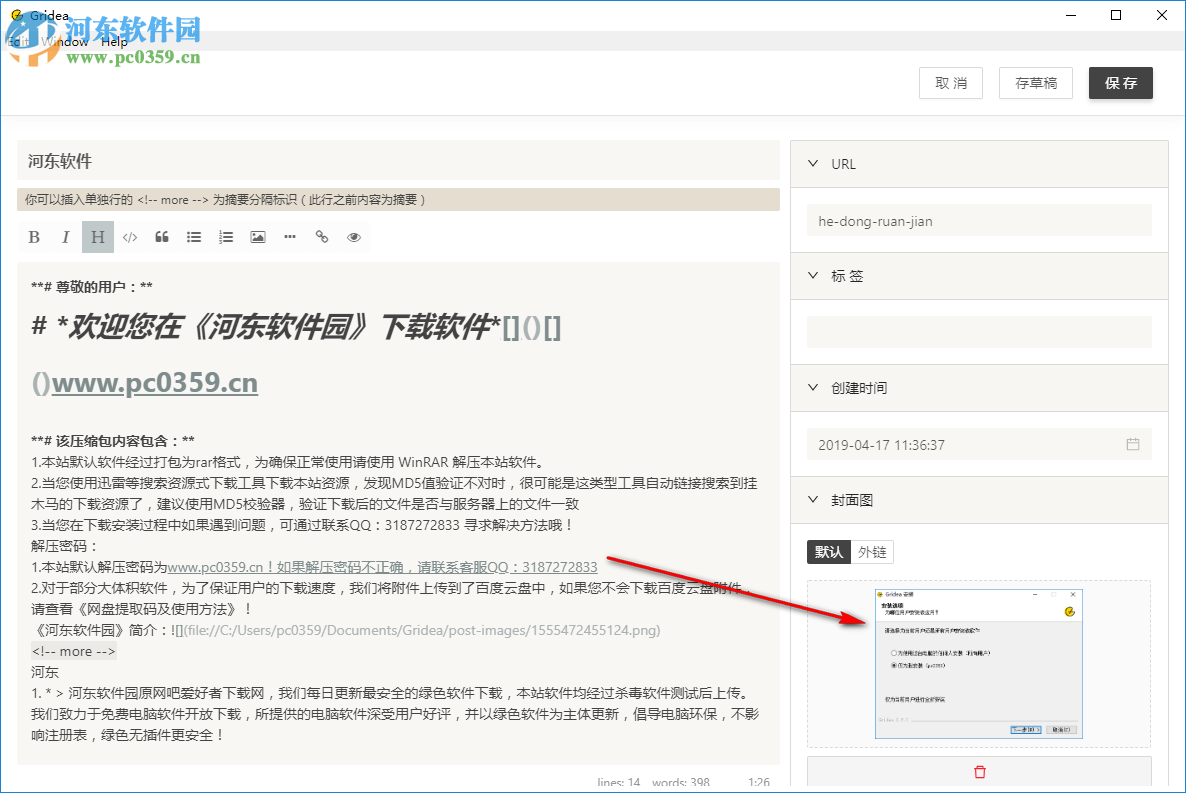
Task: Click the 该压缩包内容包含 line
Action: click(x=113, y=440)
